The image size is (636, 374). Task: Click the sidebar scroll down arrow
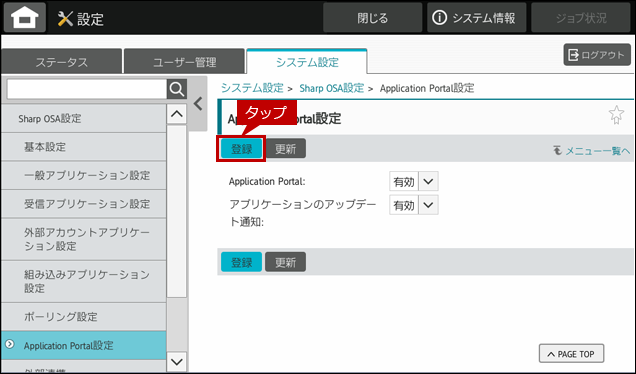point(177,361)
